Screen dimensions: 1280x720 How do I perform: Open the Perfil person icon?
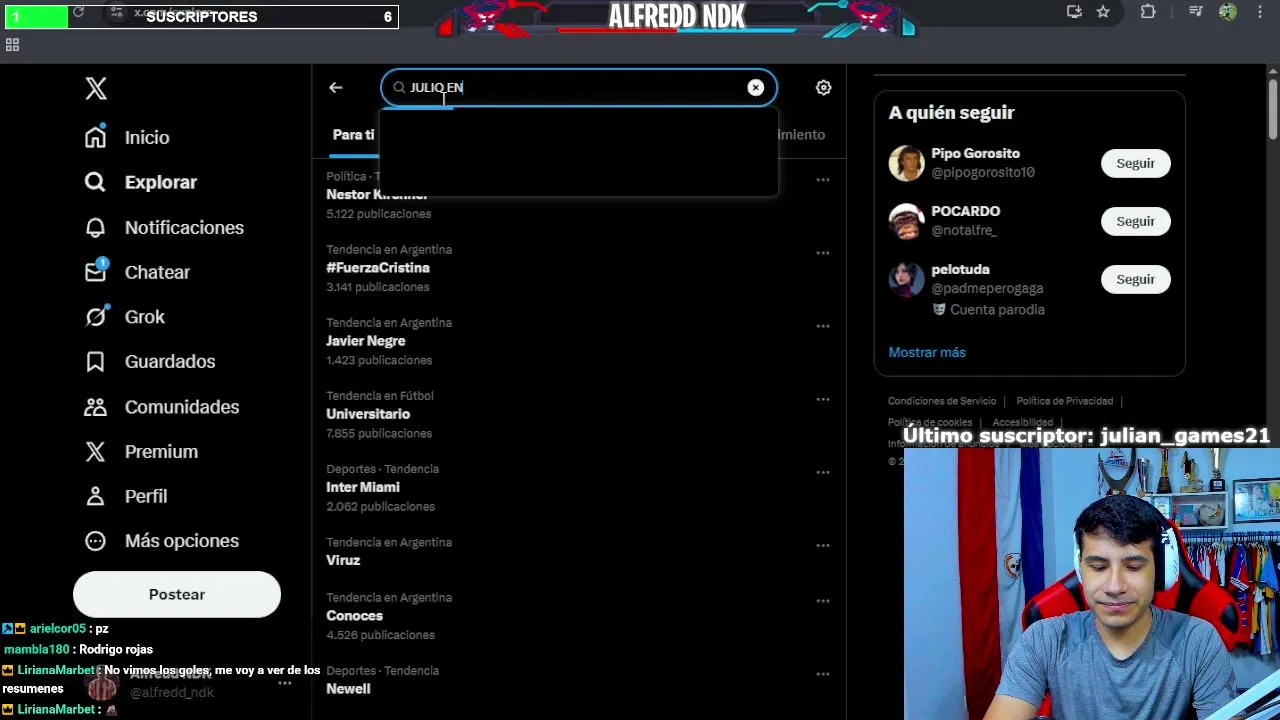point(95,496)
